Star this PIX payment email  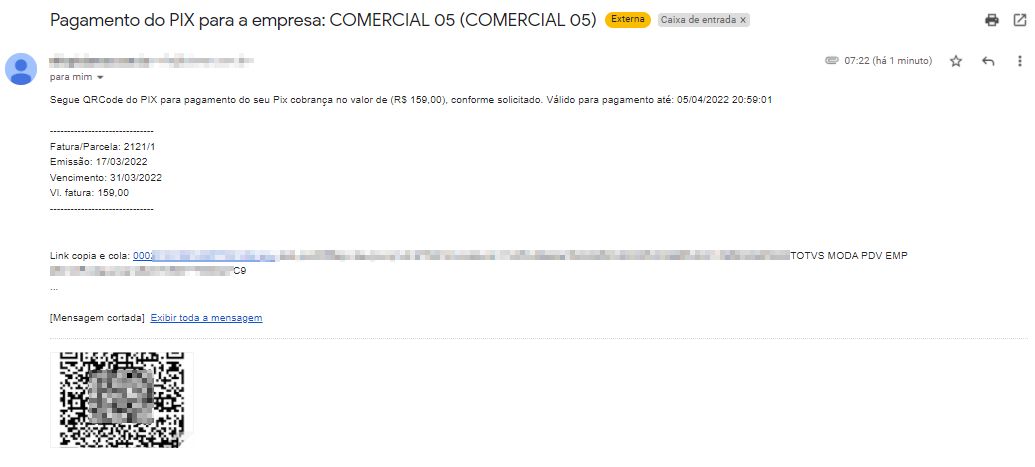point(956,61)
